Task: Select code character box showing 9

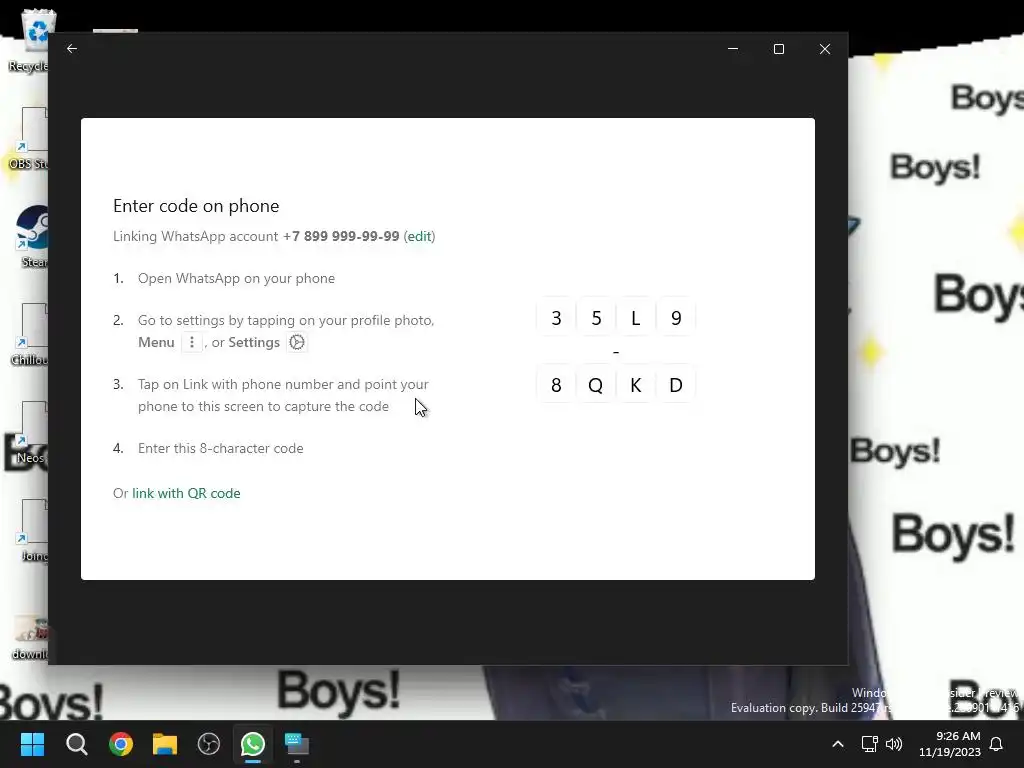Action: [676, 317]
